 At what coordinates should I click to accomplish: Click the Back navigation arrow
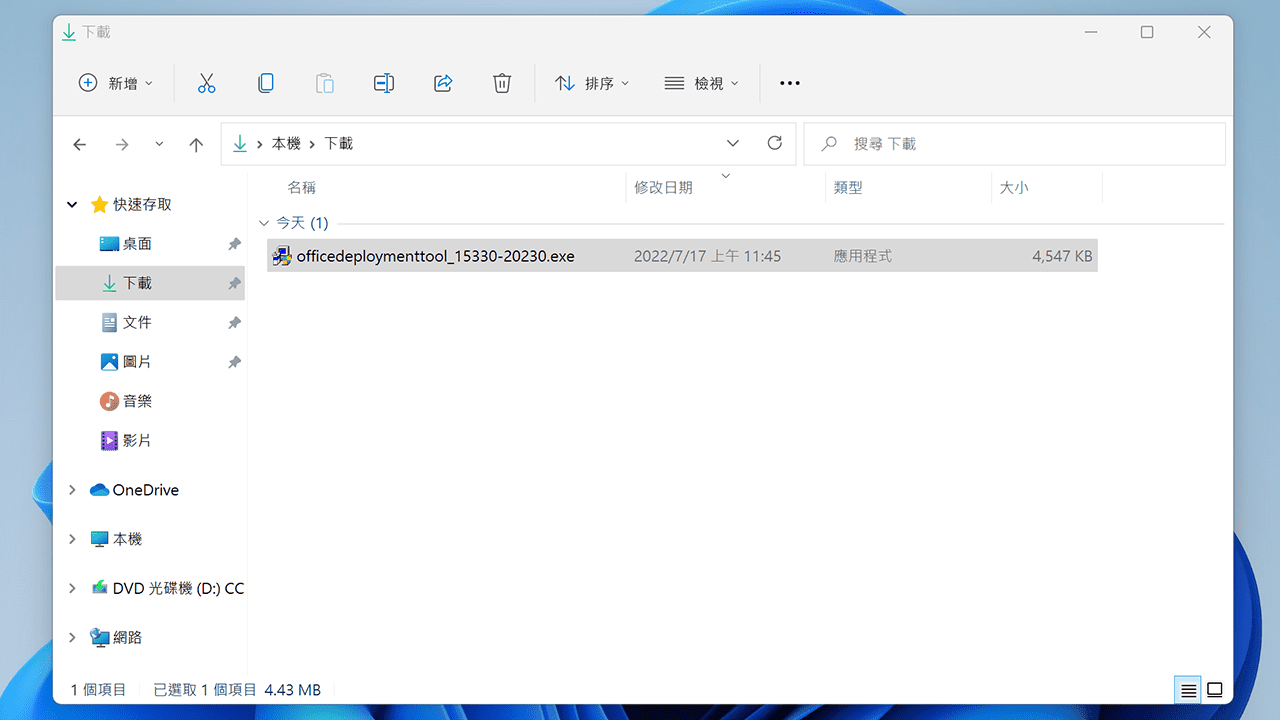coord(79,143)
